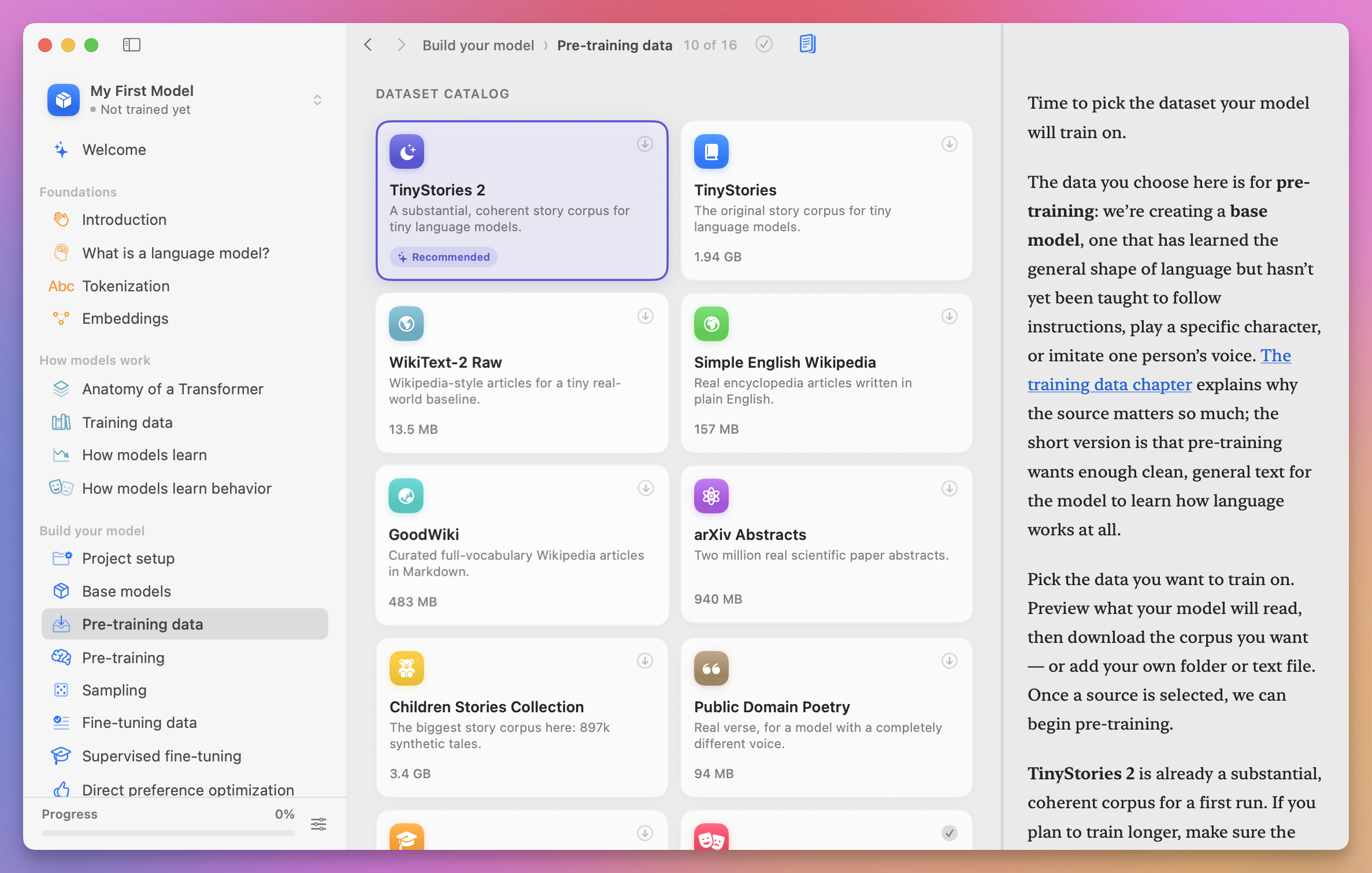1372x873 pixels.
Task: Click the Project setup folder icon
Action: (61, 558)
